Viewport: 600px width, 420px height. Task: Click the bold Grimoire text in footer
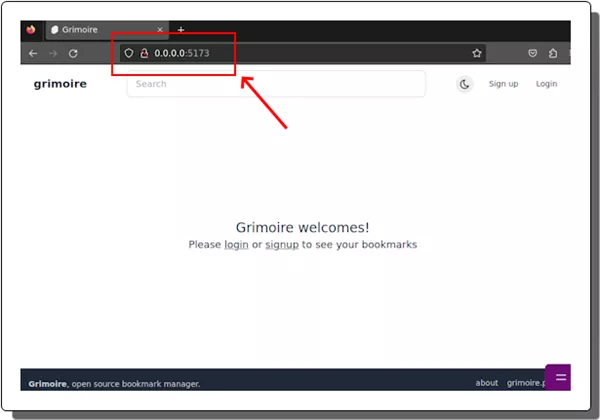pos(47,384)
